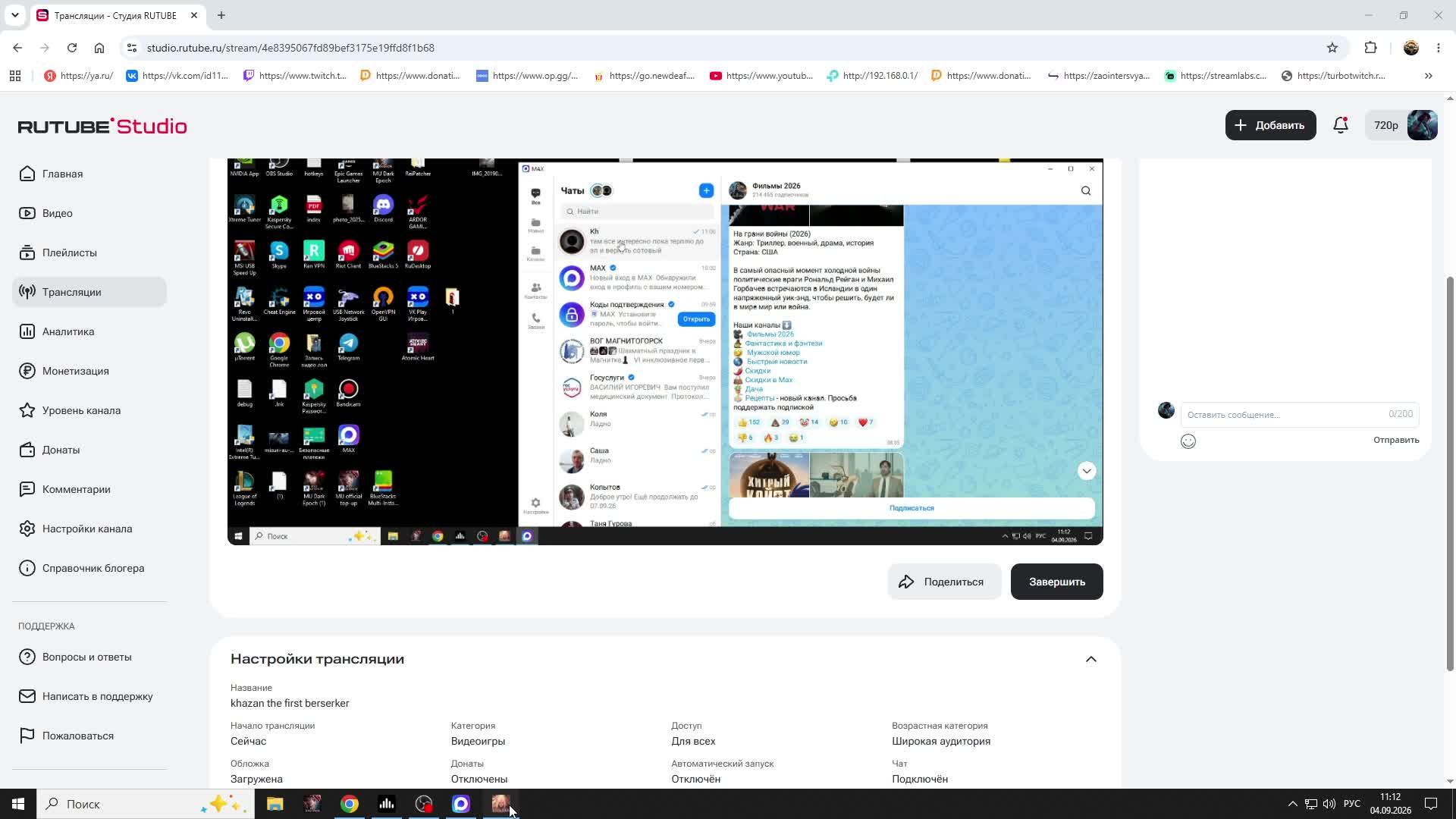Click Отправить to send chat message

[x=1395, y=440]
